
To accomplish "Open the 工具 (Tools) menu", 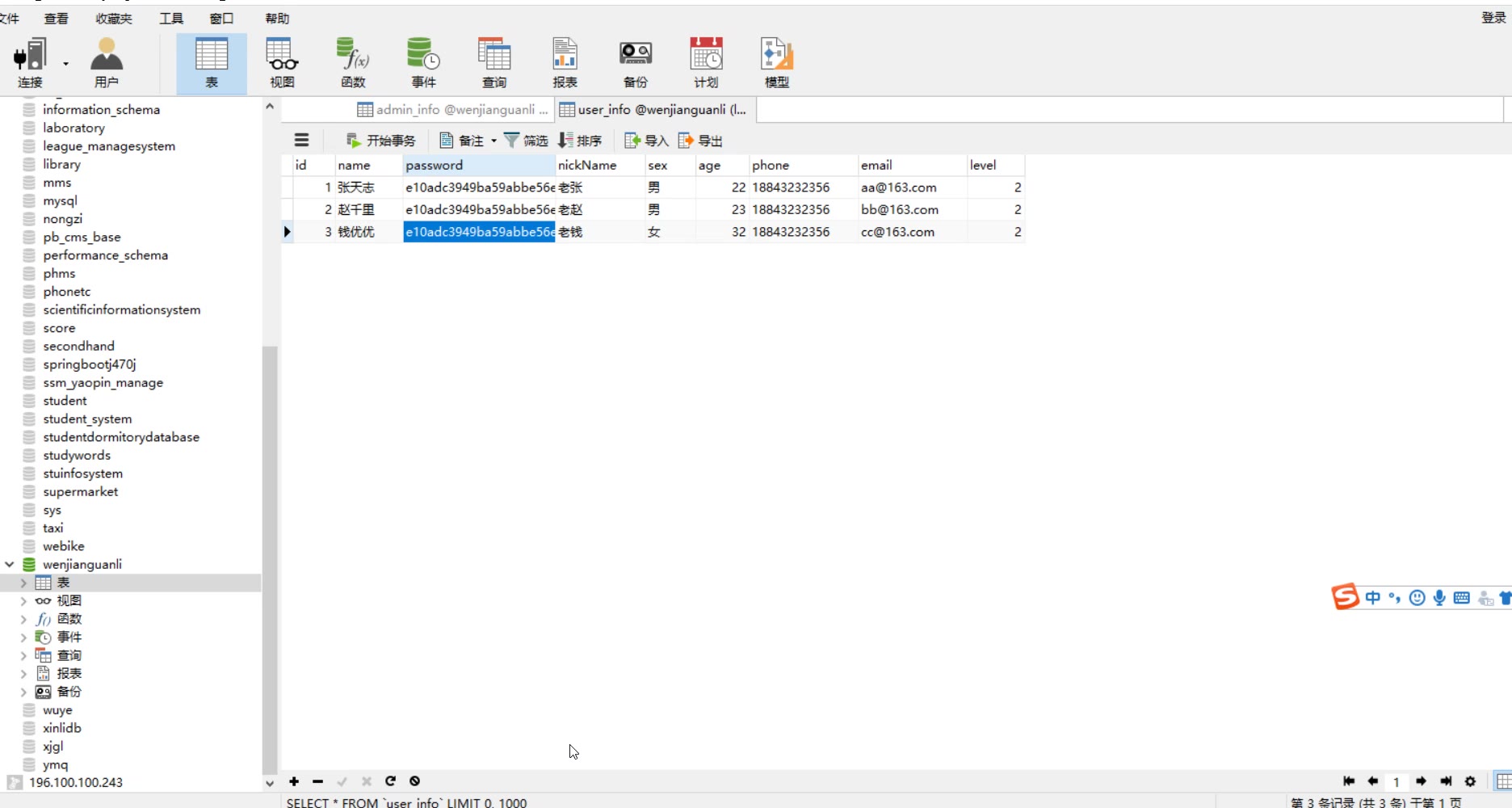I will pos(171,19).
